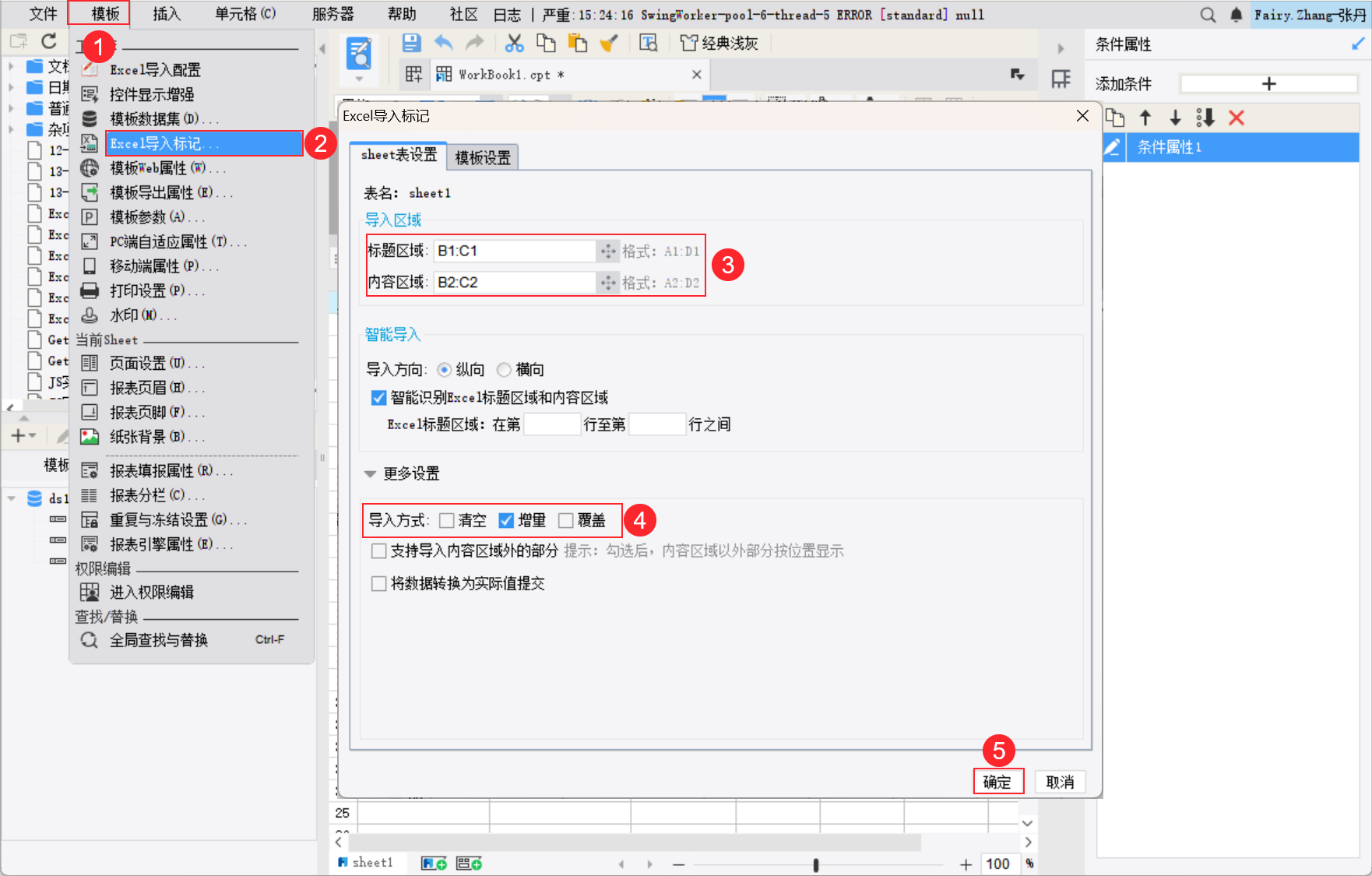Select the 横向 import direction radio

coord(504,370)
